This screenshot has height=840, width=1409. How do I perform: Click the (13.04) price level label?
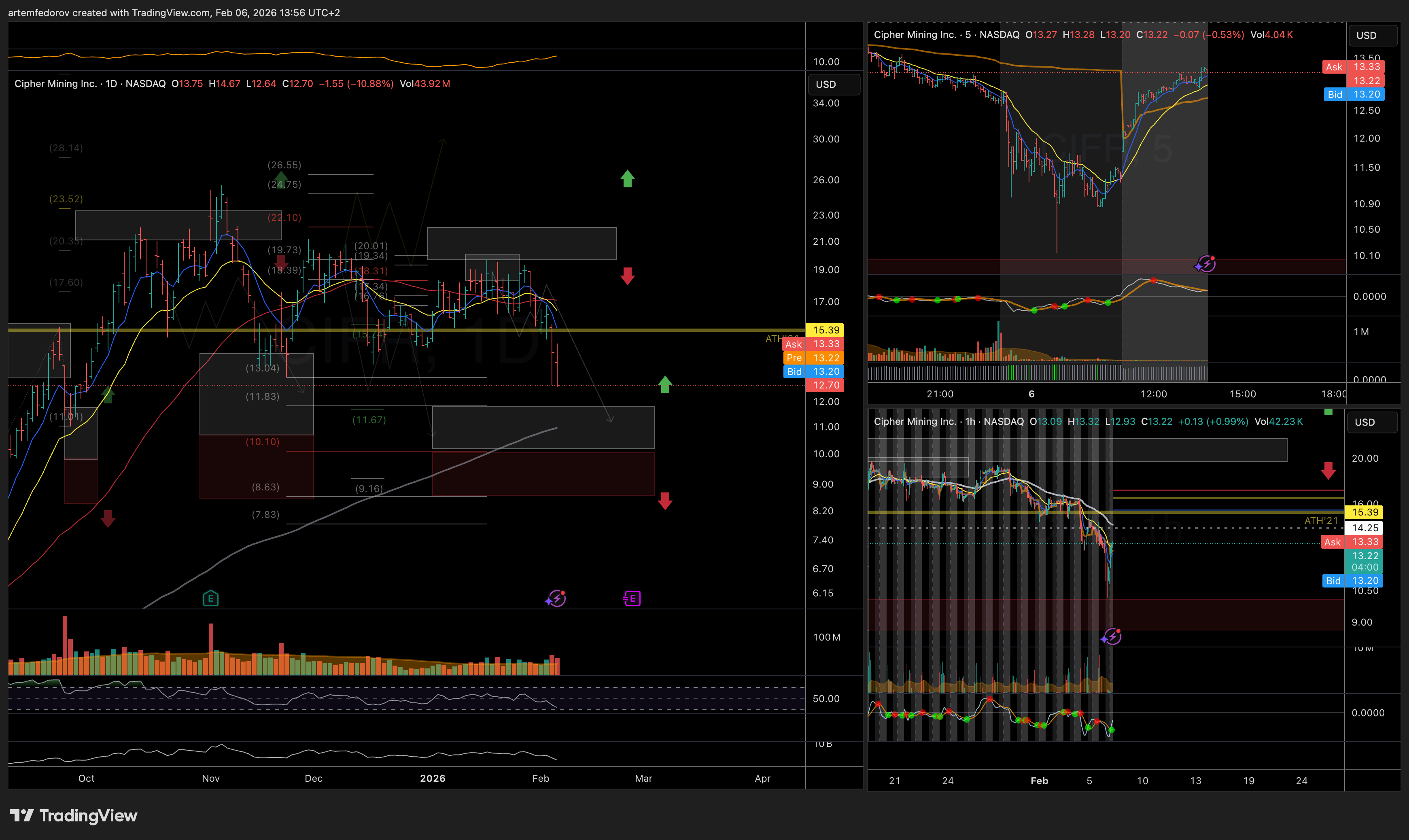[x=263, y=368]
